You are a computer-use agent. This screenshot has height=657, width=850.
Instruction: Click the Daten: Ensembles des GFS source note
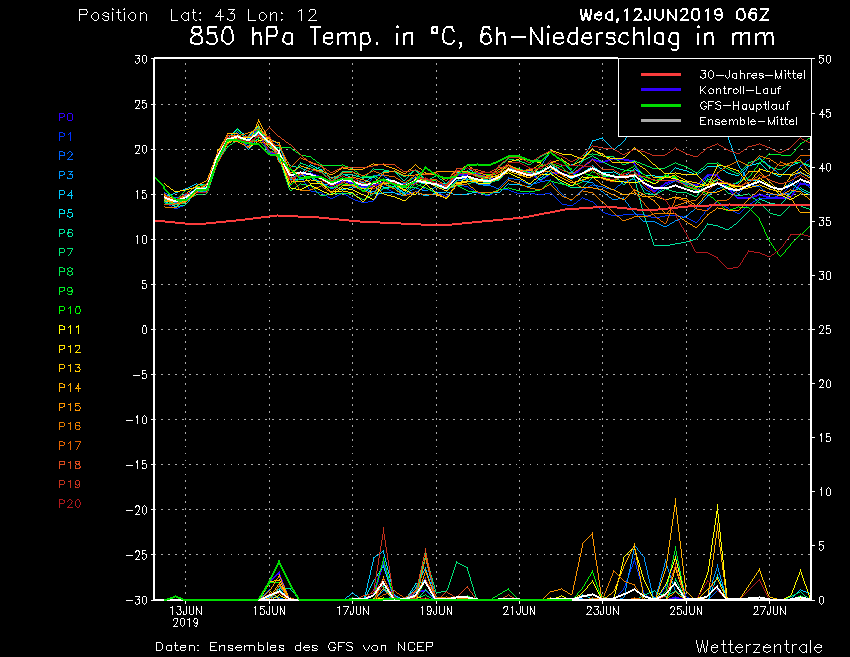point(294,646)
